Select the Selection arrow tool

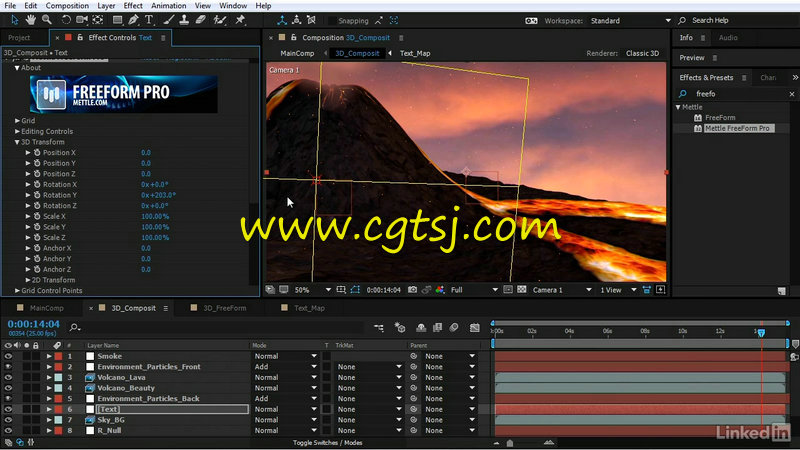tap(14, 20)
